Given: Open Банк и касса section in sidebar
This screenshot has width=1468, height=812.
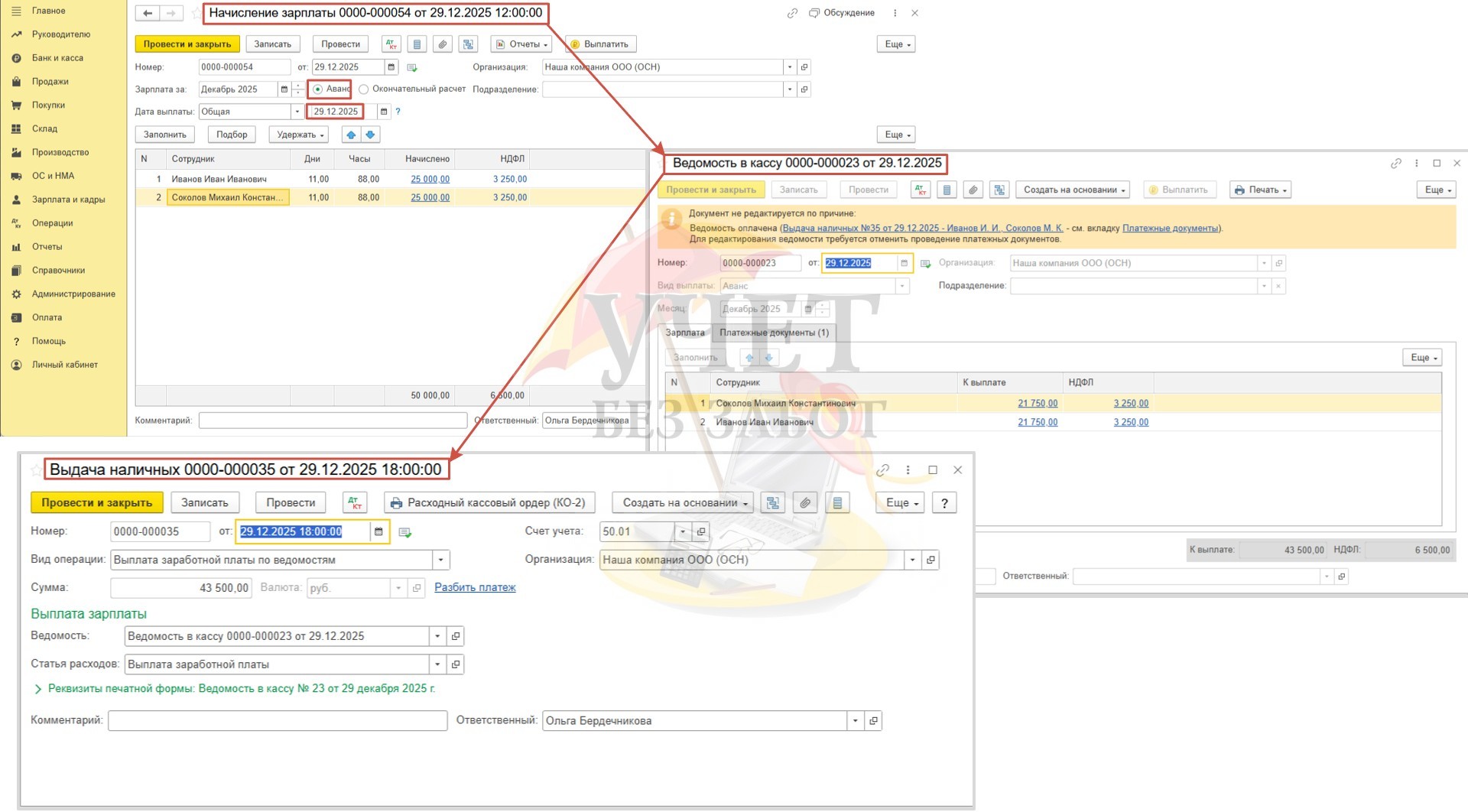Looking at the screenshot, I should [57, 58].
